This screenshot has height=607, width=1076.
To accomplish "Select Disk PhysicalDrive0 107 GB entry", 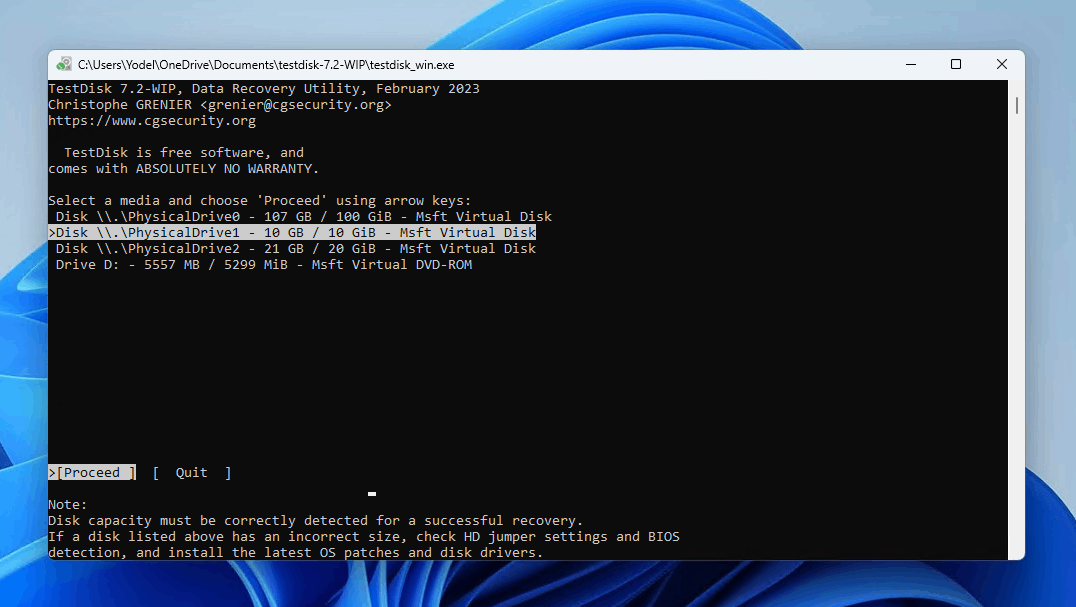I will point(303,217).
